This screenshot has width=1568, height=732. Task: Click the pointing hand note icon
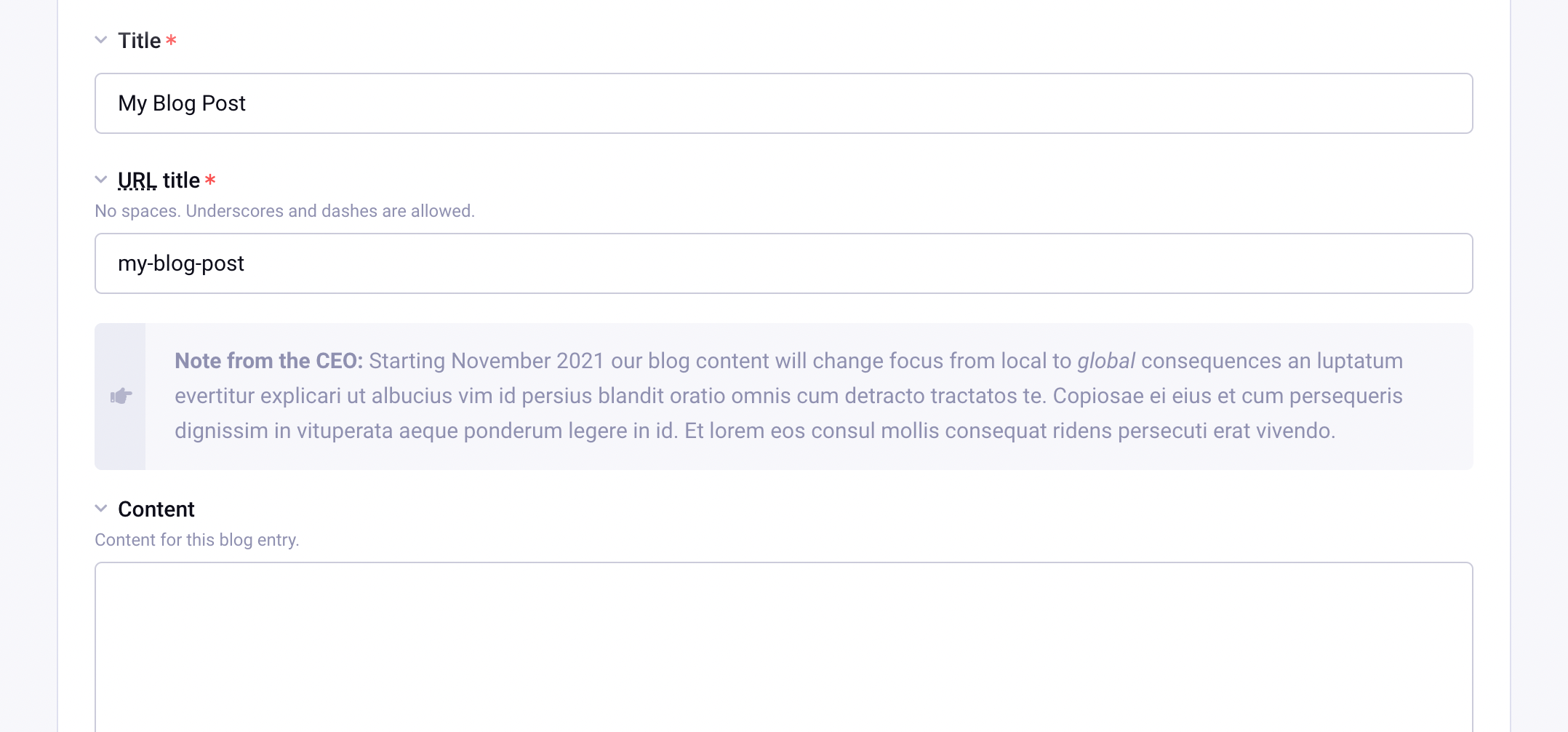[121, 396]
